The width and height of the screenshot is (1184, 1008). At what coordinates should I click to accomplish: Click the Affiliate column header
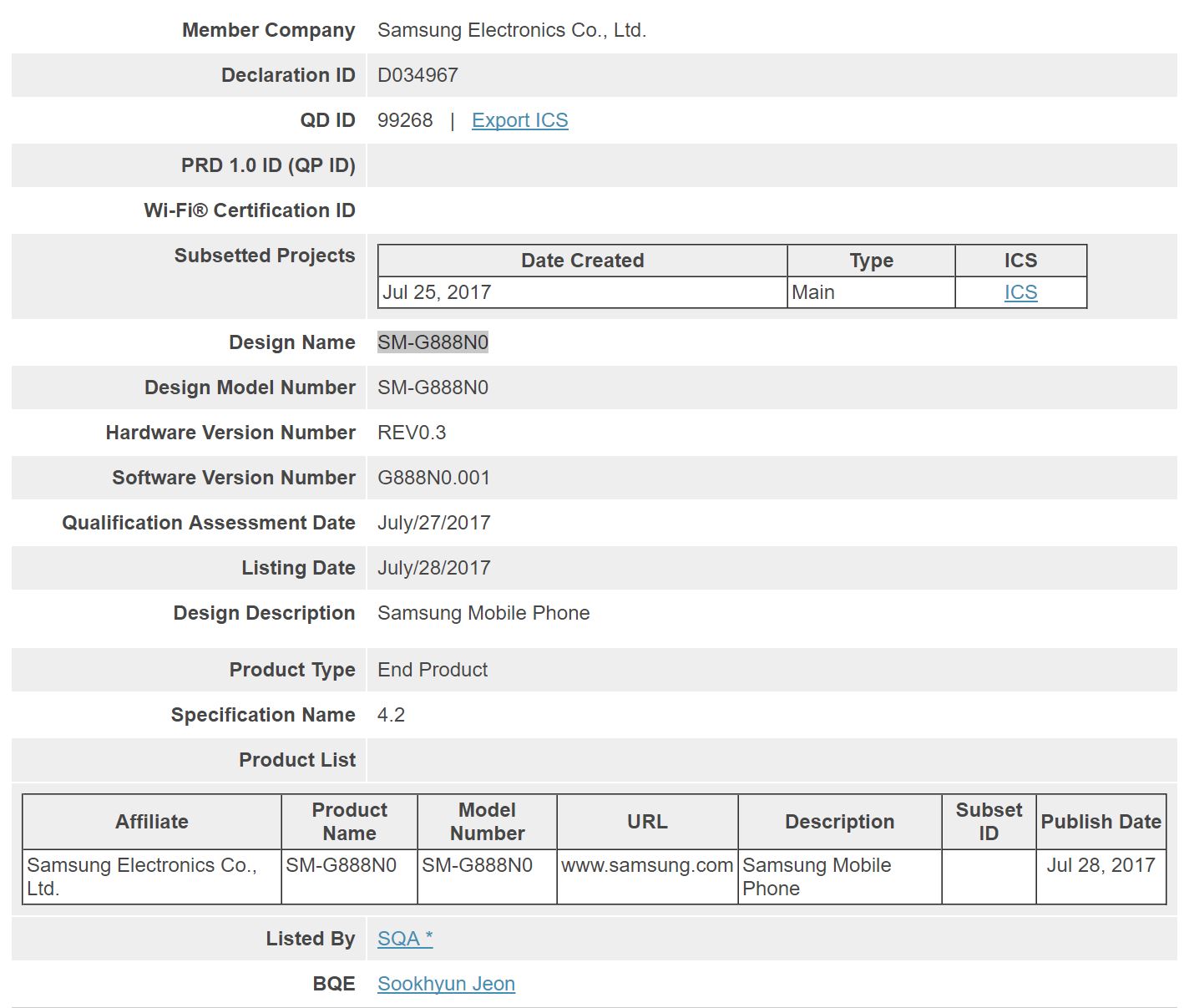tap(152, 822)
